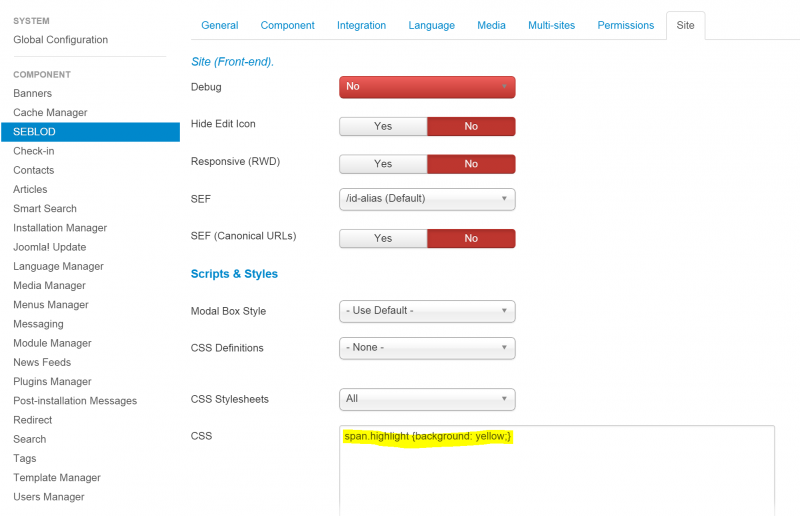
Task: Select the Language tab
Action: [x=431, y=25]
